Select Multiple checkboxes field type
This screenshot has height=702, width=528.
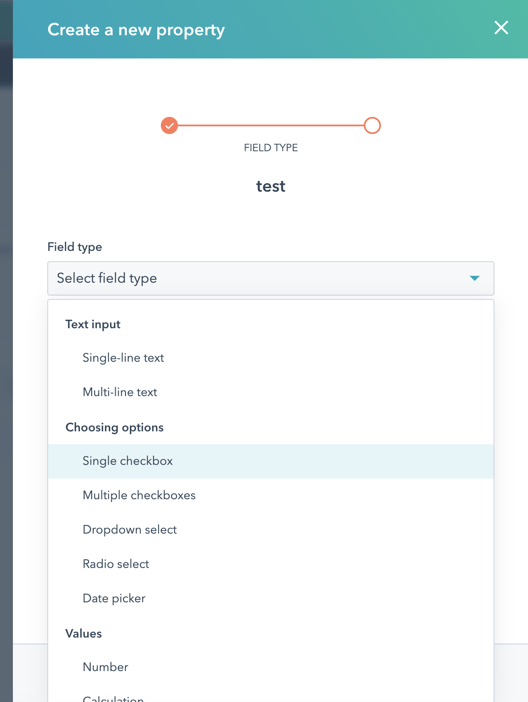[270, 495]
